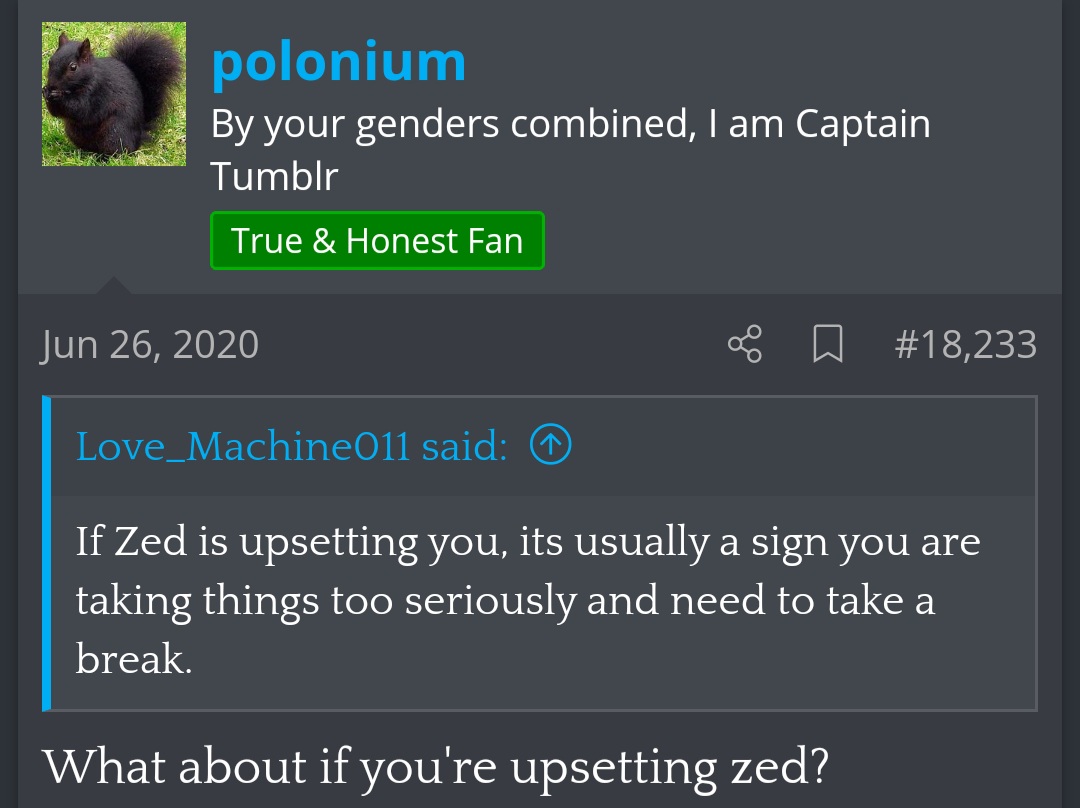The image size is (1080, 808).
Task: Click the reply text 'What about if you're upsetting zed?'
Action: 436,767
